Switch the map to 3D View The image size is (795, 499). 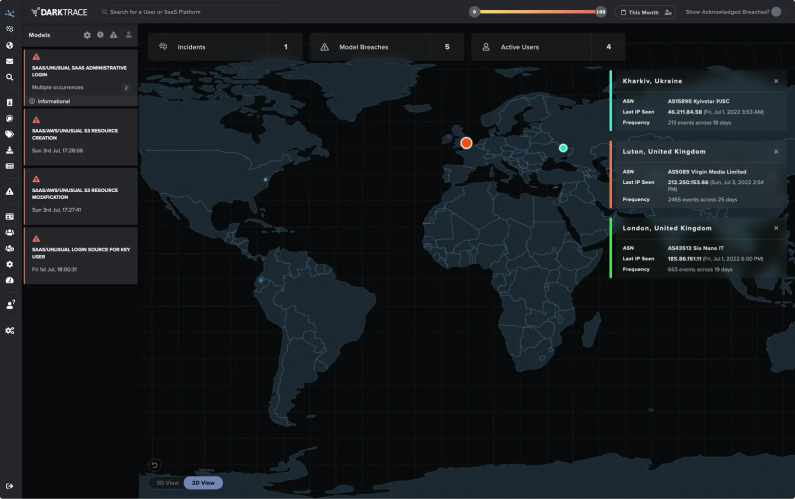coord(165,482)
